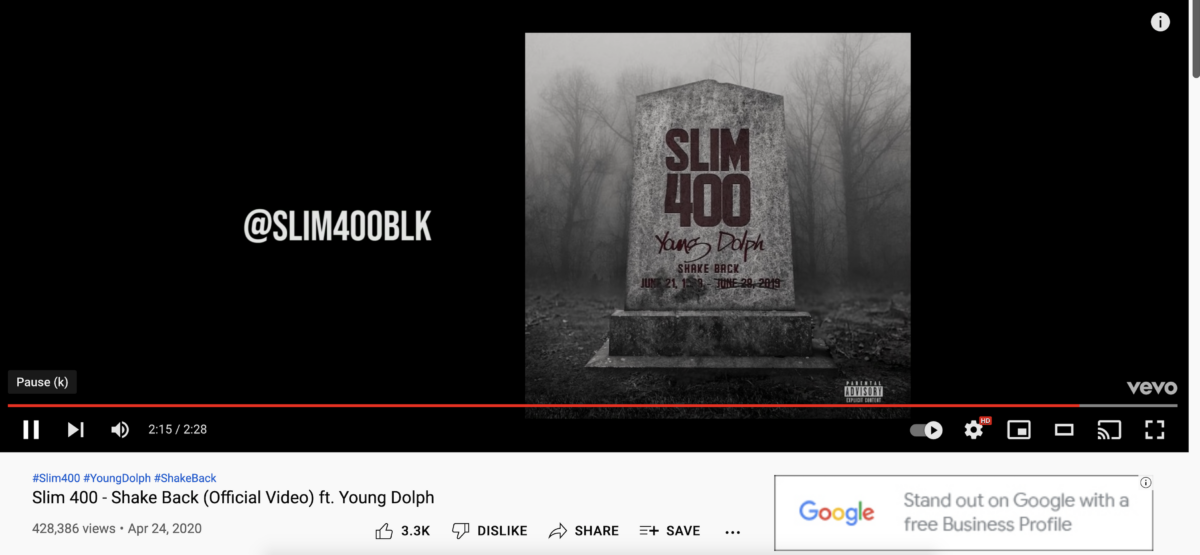This screenshot has height=555, width=1200.
Task: Open the video info card icon
Action: [x=1160, y=22]
